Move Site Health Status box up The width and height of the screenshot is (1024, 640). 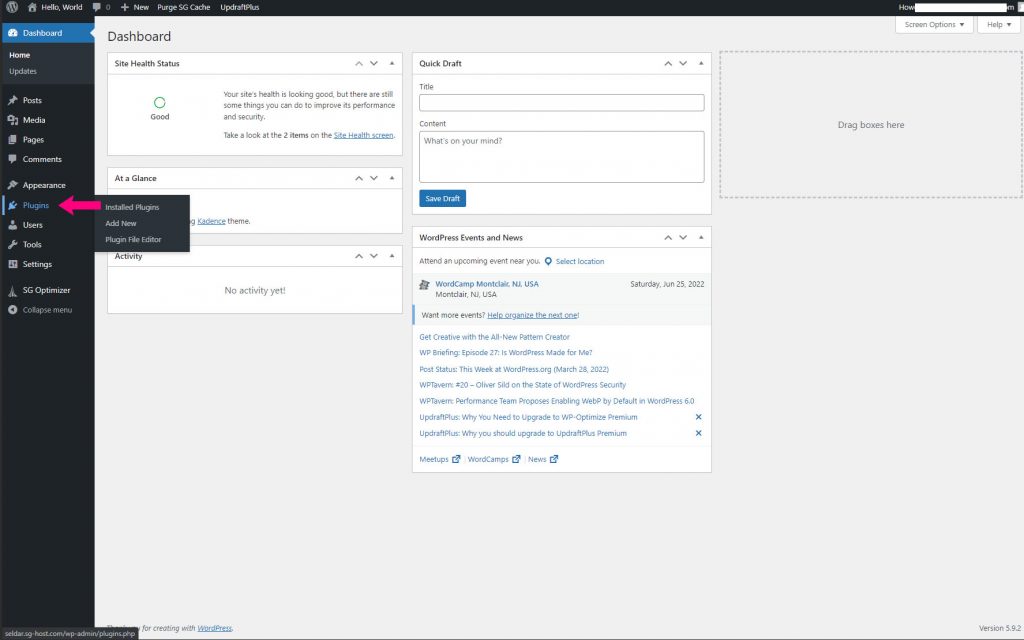[359, 63]
